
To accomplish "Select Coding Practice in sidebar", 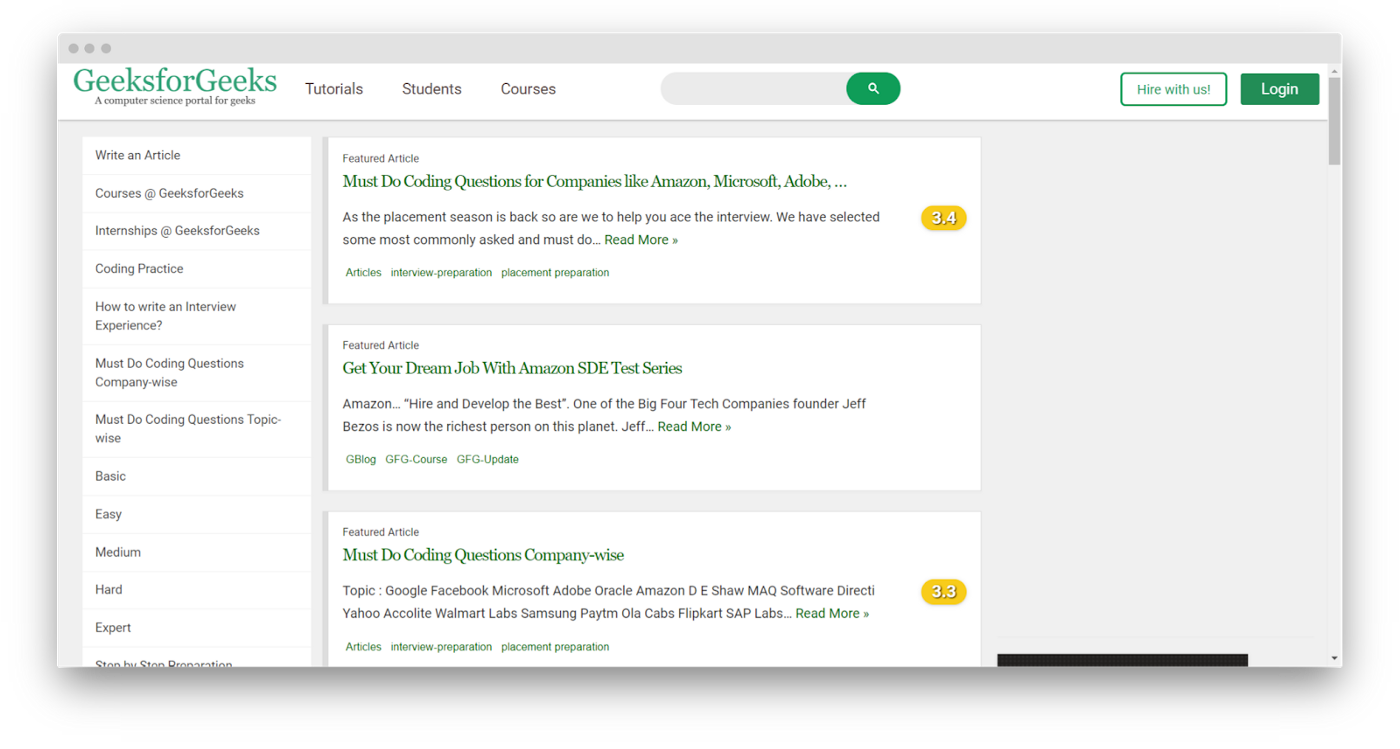I will [x=139, y=269].
